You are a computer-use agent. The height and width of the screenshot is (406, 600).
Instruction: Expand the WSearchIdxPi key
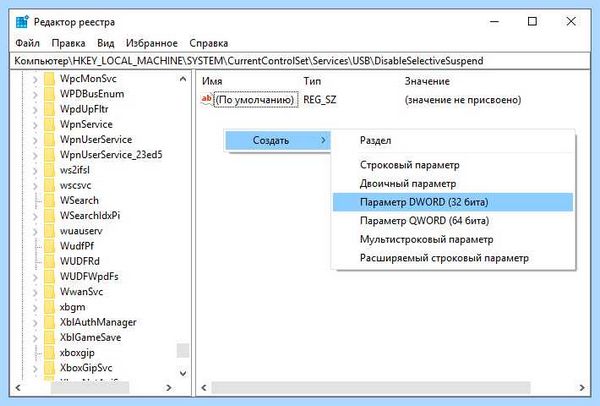pos(35,217)
